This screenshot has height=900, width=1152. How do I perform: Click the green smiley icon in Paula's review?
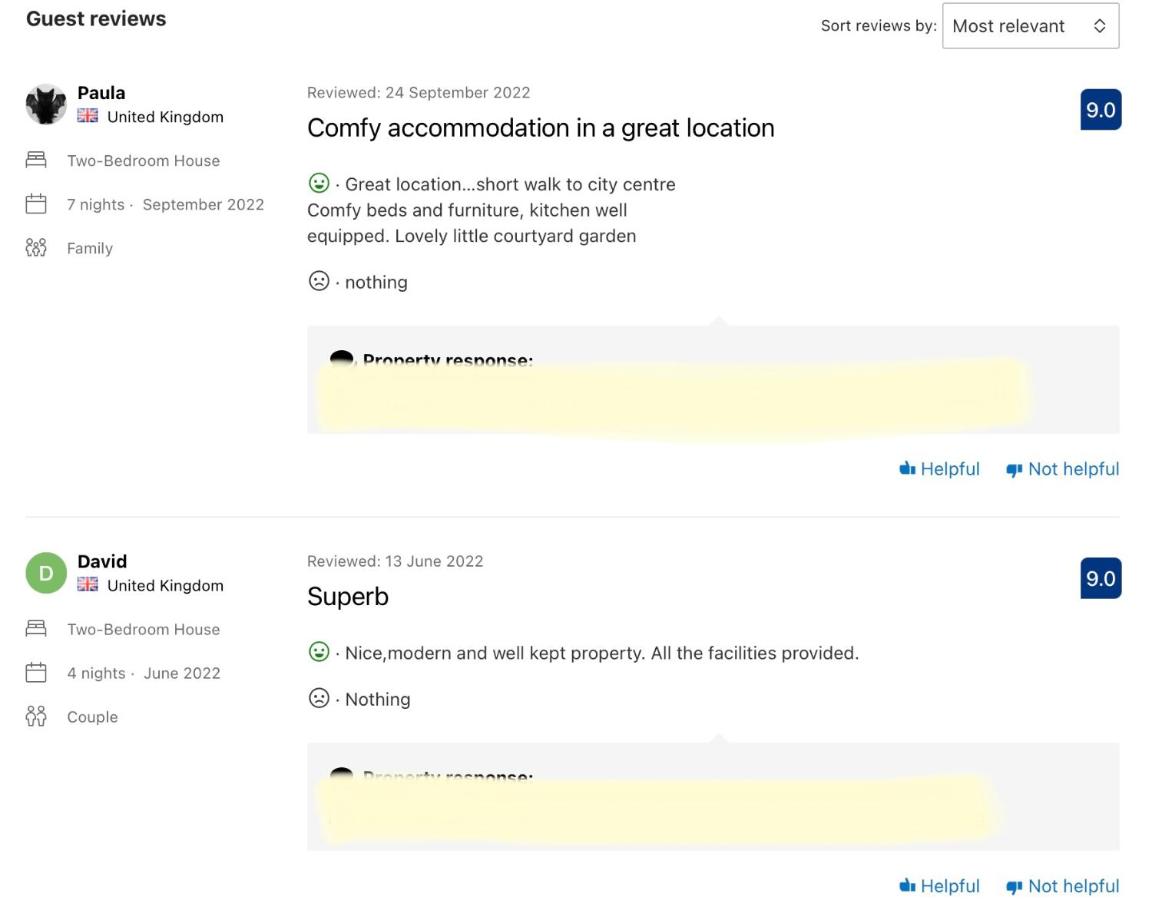coord(318,183)
